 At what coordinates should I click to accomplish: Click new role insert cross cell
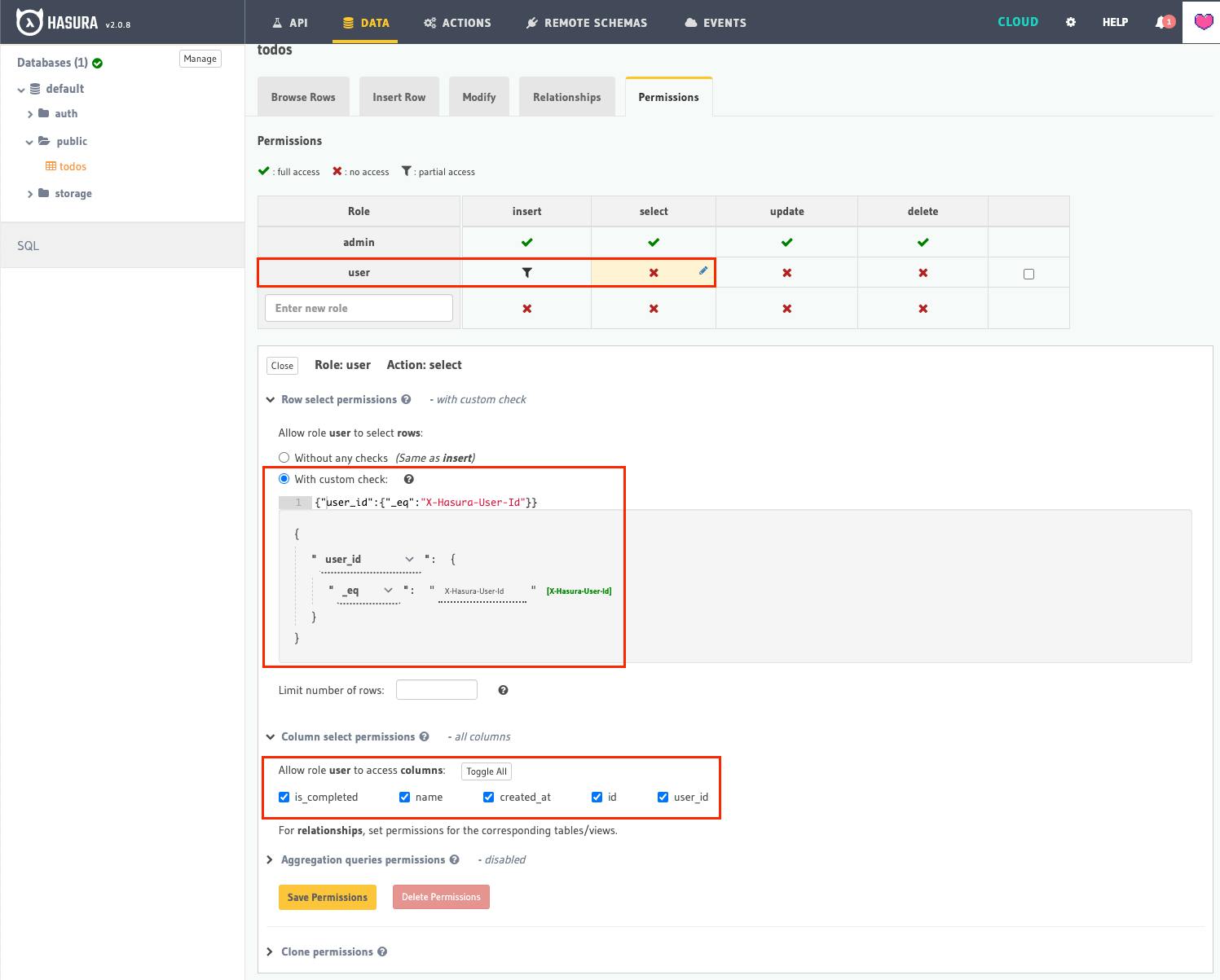(x=526, y=309)
